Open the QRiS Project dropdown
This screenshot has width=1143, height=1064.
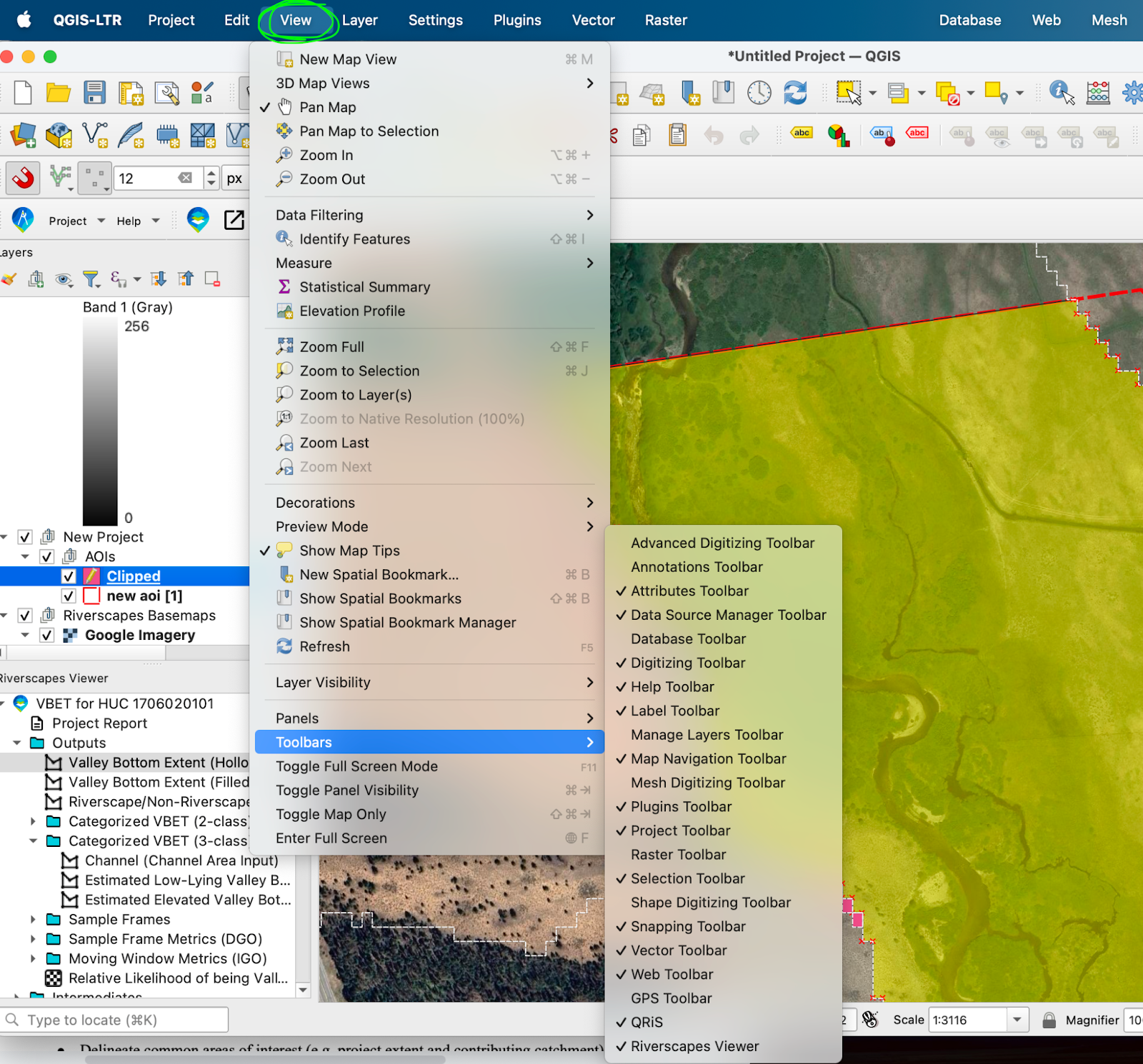76,221
